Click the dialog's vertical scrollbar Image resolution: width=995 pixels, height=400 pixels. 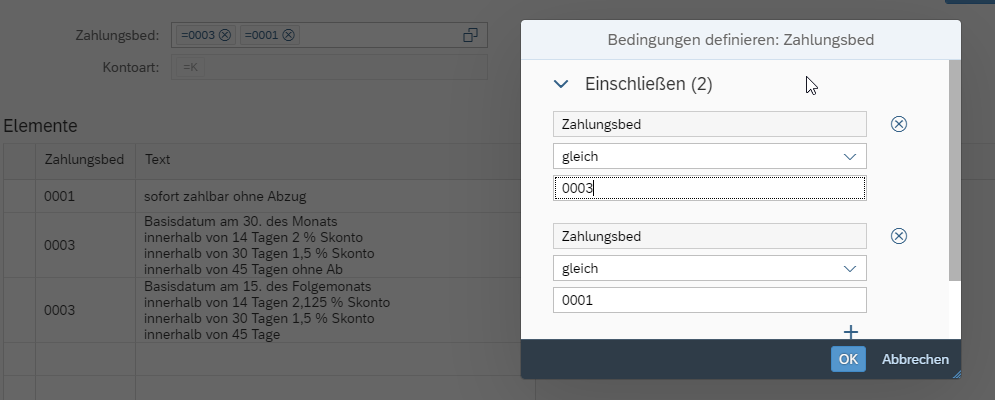954,170
